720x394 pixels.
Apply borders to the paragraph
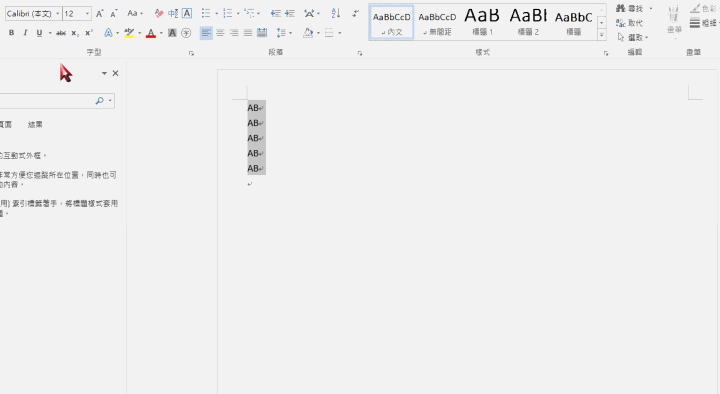329,33
